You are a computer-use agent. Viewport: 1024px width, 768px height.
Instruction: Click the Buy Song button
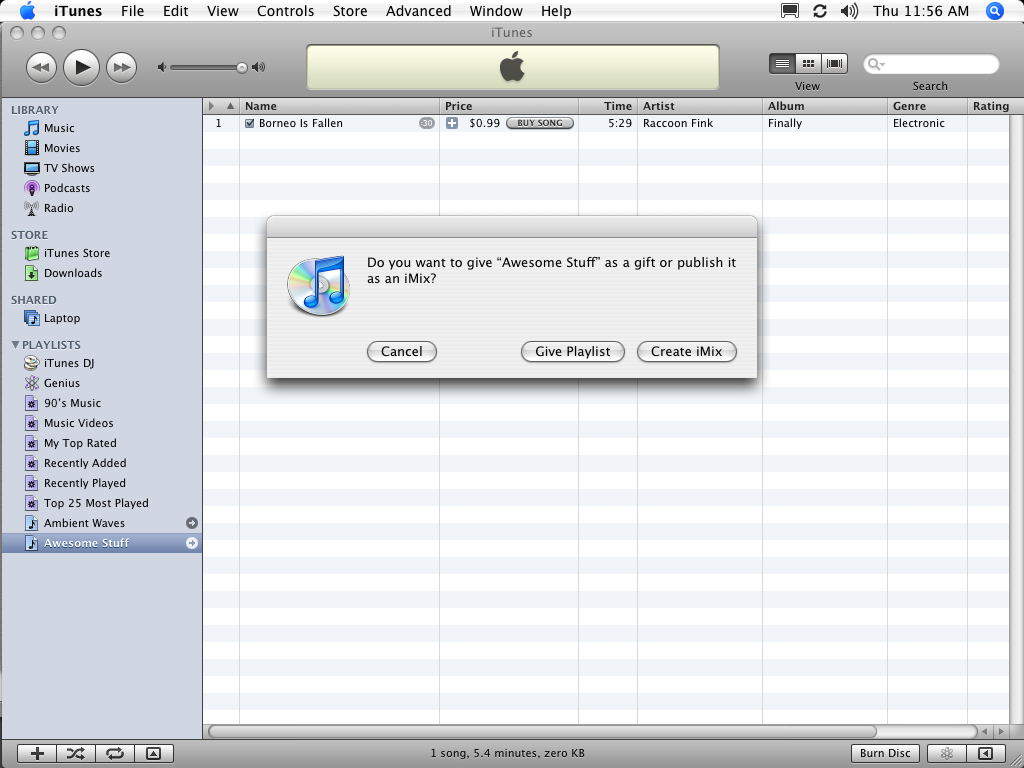(x=540, y=123)
